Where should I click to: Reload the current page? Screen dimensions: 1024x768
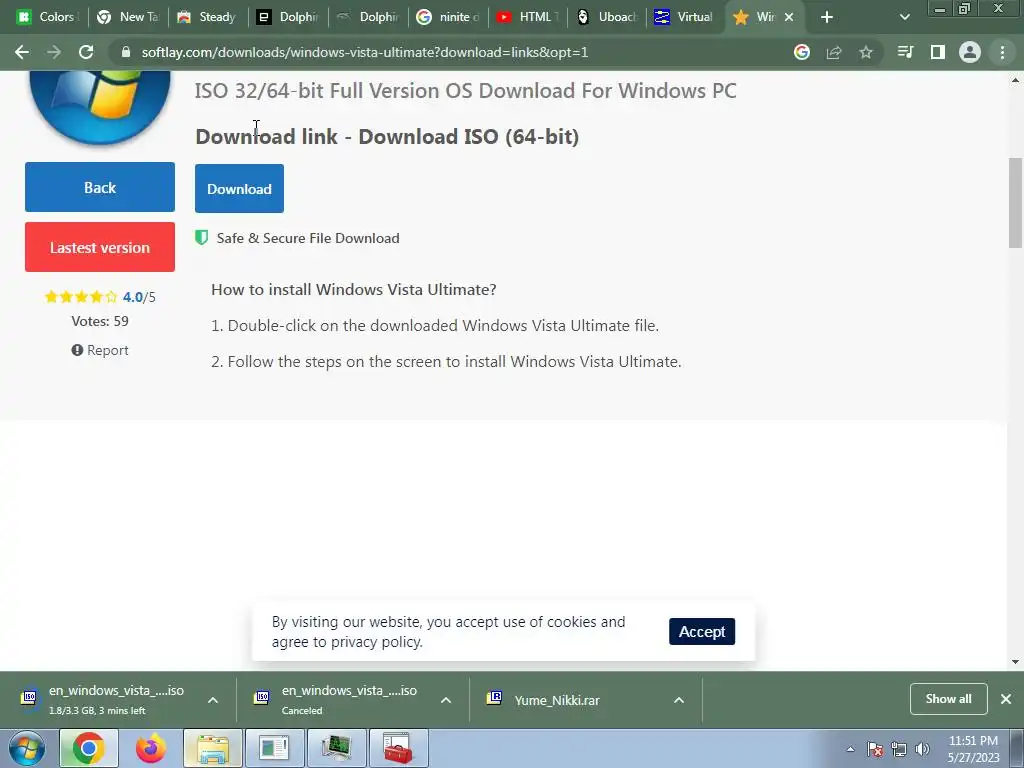pyautogui.click(x=86, y=52)
